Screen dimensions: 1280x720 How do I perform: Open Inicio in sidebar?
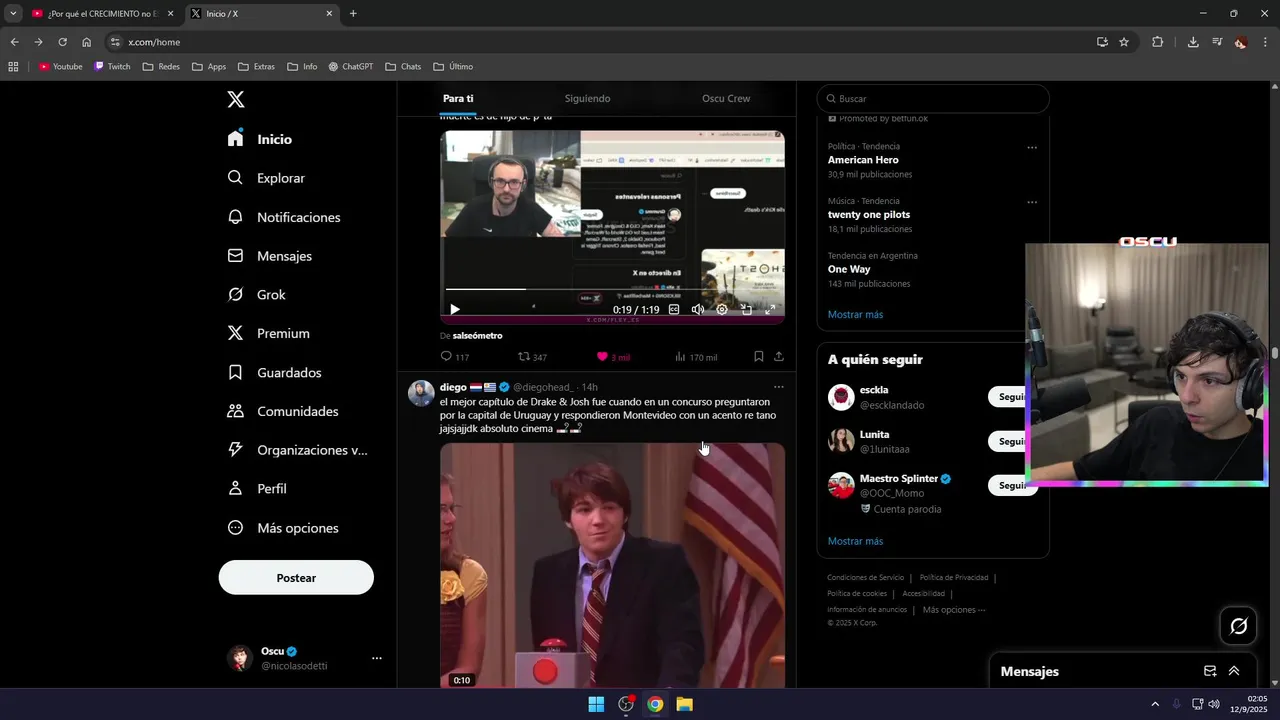(x=260, y=139)
